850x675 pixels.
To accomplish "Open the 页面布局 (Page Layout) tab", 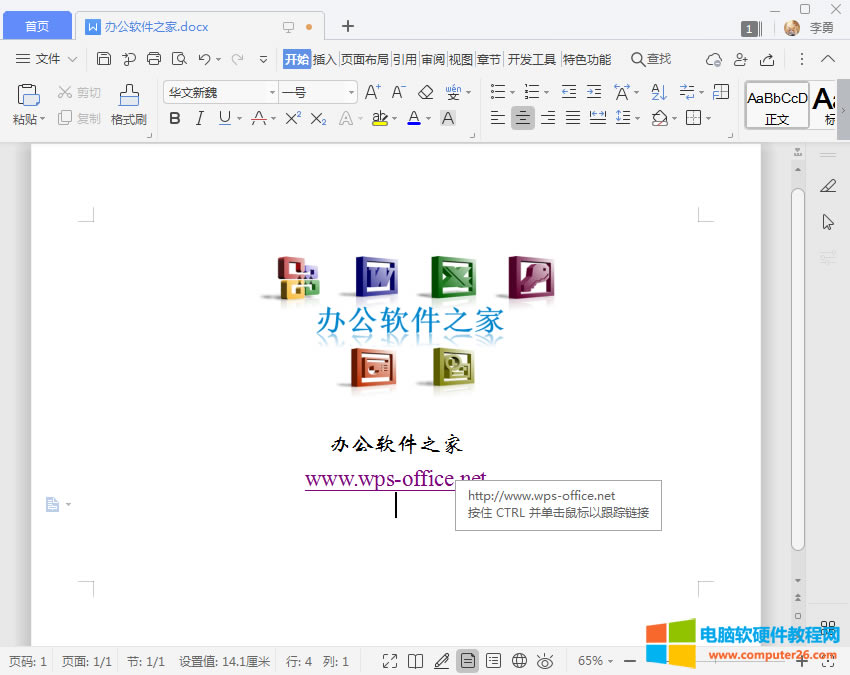I will point(364,59).
